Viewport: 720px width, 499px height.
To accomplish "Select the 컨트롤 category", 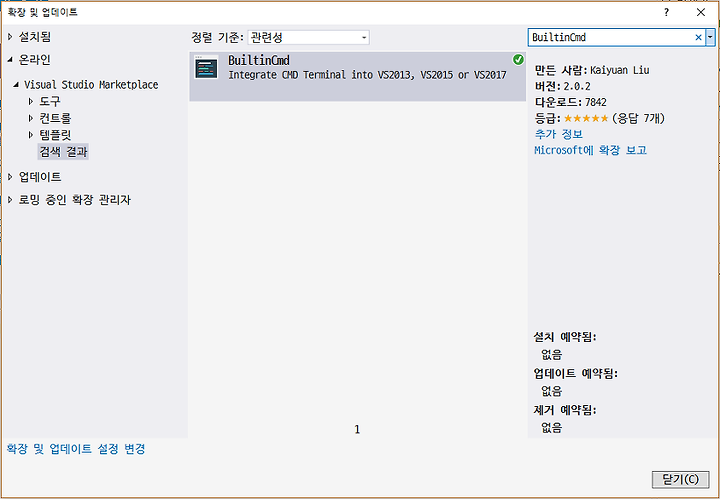I will [x=55, y=118].
